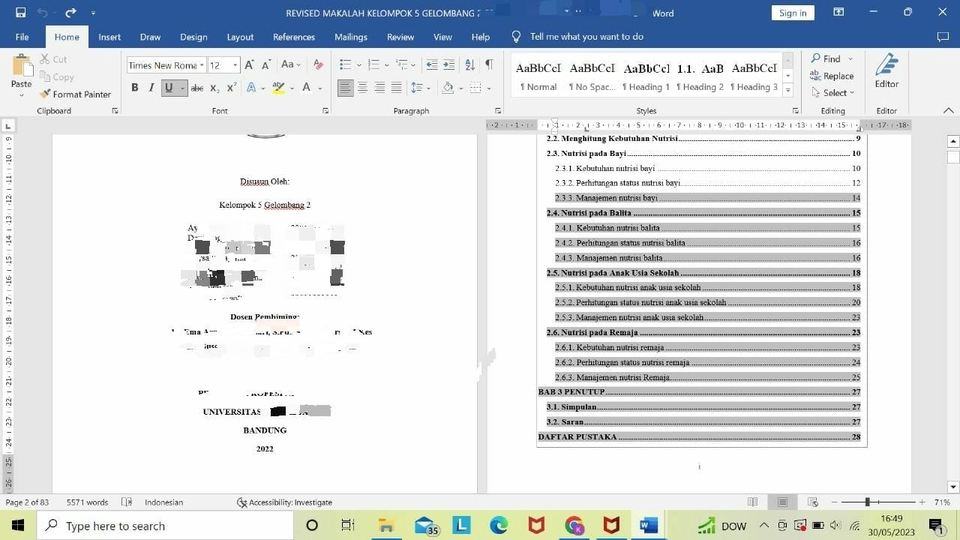Apply the No Spacing style
The image size is (960, 540).
pyautogui.click(x=591, y=77)
